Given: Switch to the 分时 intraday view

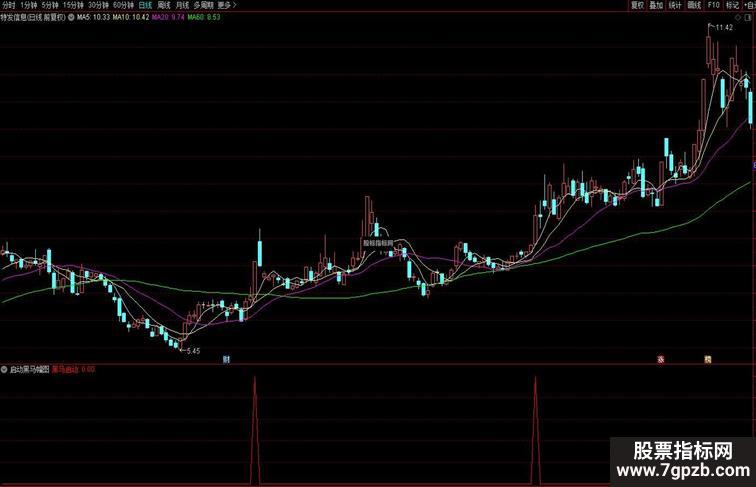Looking at the screenshot, I should 8,5.
